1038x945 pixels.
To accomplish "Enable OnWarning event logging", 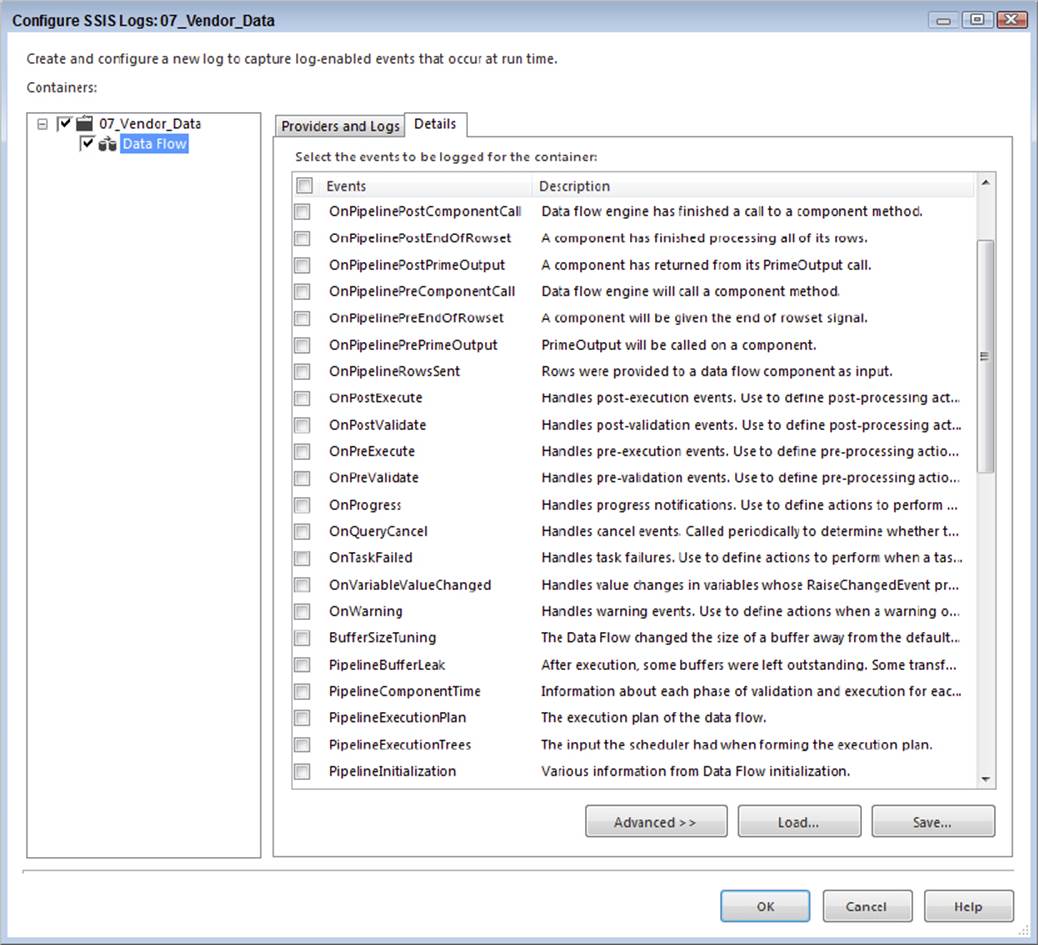I will [x=303, y=611].
